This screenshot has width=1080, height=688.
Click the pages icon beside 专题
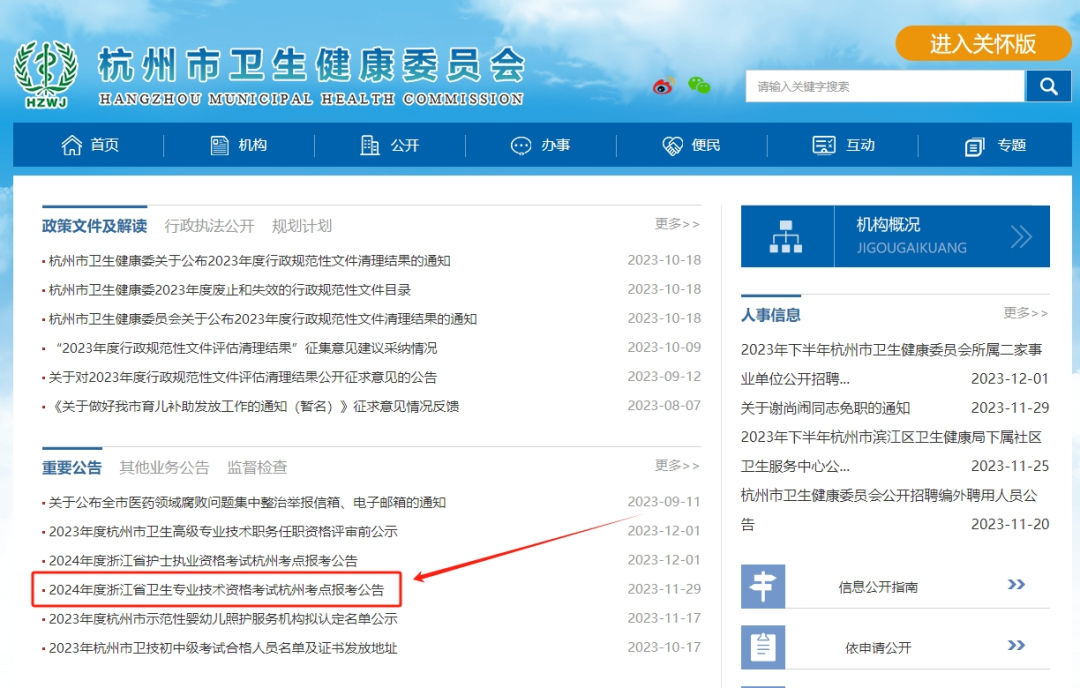[x=975, y=146]
